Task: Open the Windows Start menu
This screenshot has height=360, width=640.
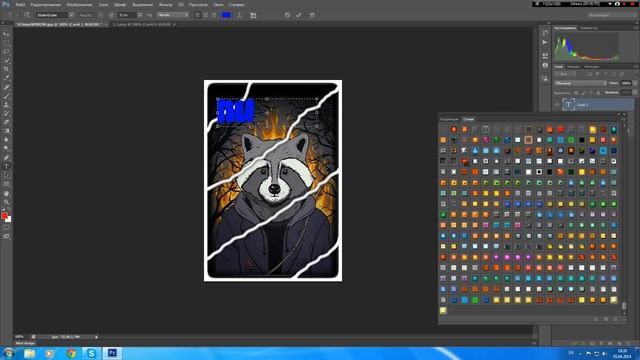Action: (9, 353)
